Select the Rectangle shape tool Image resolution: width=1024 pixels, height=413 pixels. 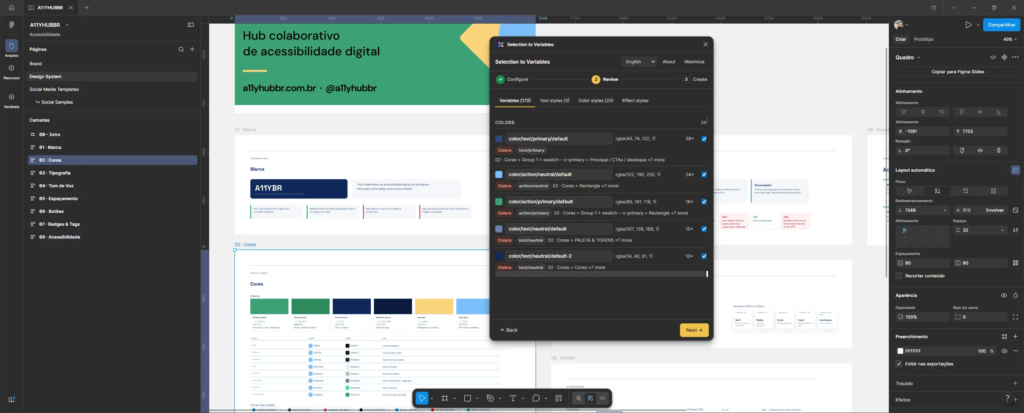[468, 398]
